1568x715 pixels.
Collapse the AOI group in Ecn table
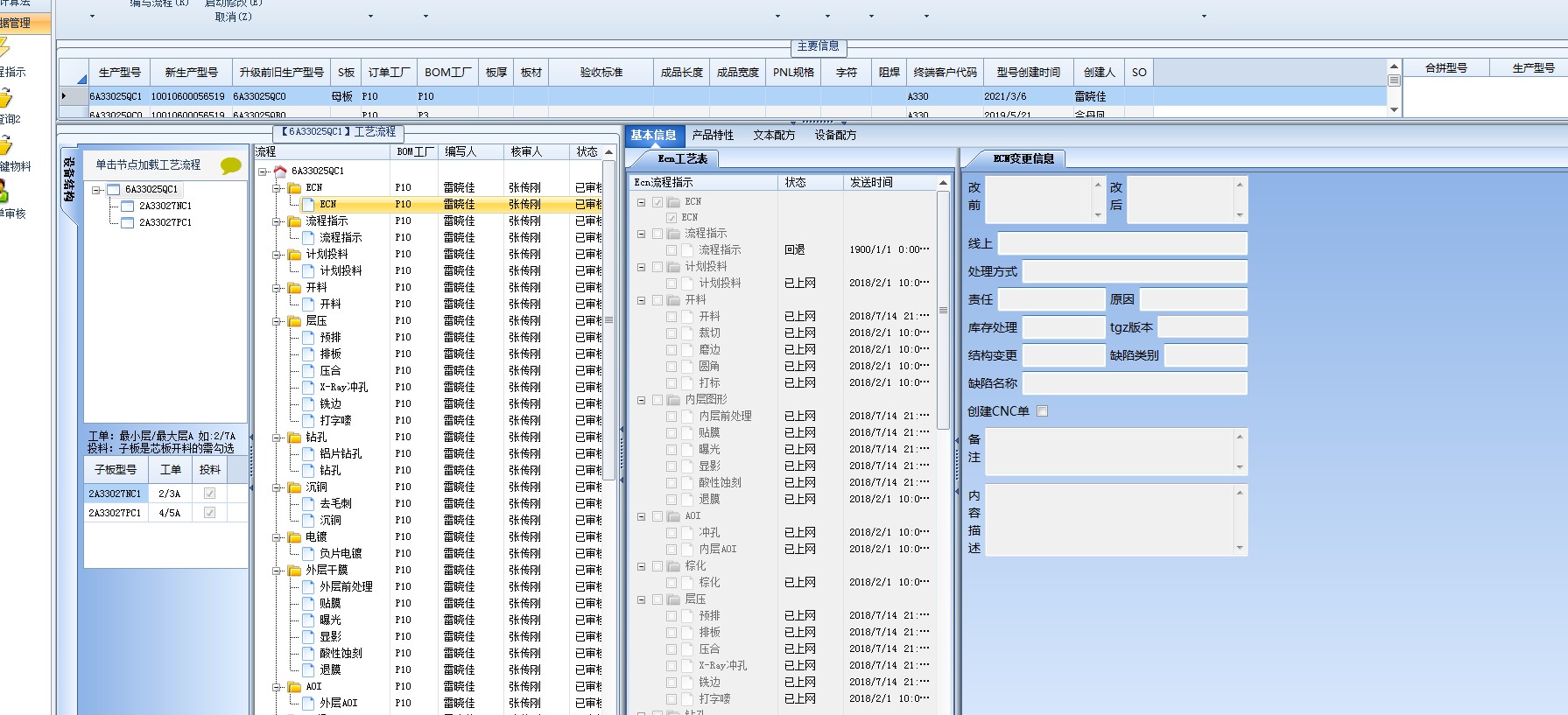[x=641, y=516]
